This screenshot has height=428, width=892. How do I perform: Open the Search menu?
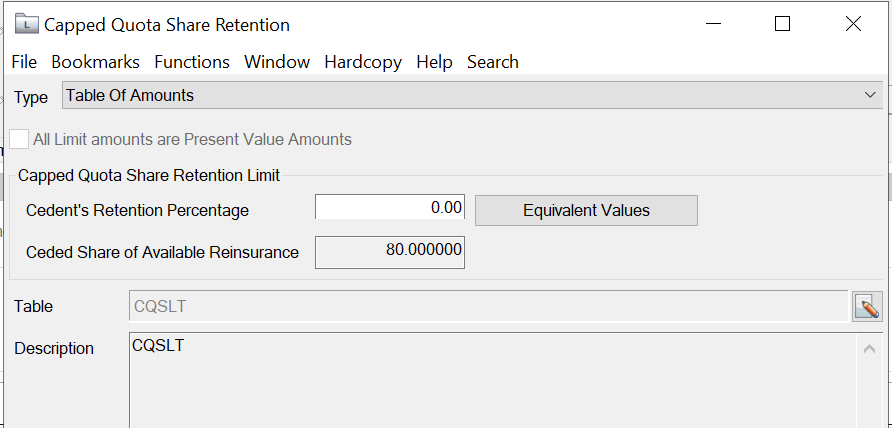click(x=492, y=62)
